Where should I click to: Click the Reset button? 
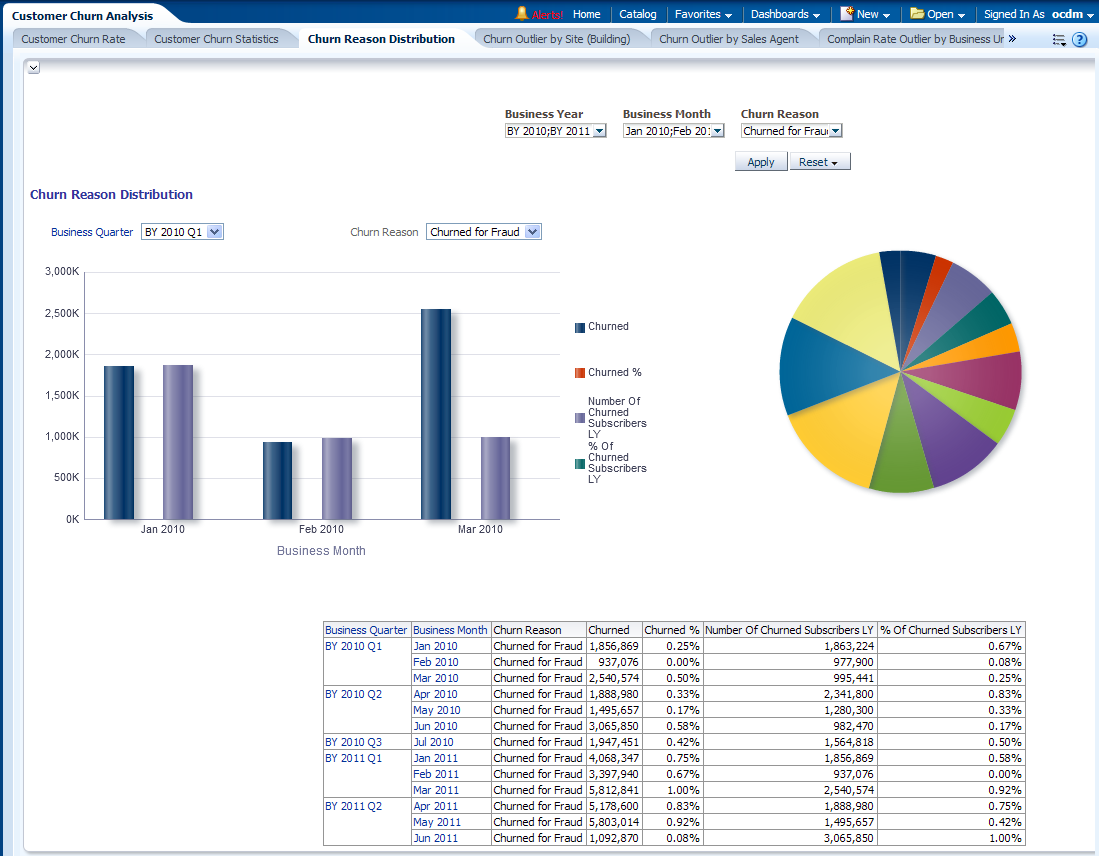819,162
